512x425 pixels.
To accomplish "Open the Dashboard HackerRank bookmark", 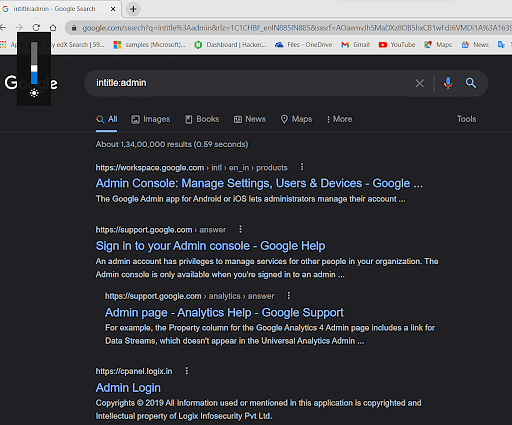I will click(x=231, y=45).
